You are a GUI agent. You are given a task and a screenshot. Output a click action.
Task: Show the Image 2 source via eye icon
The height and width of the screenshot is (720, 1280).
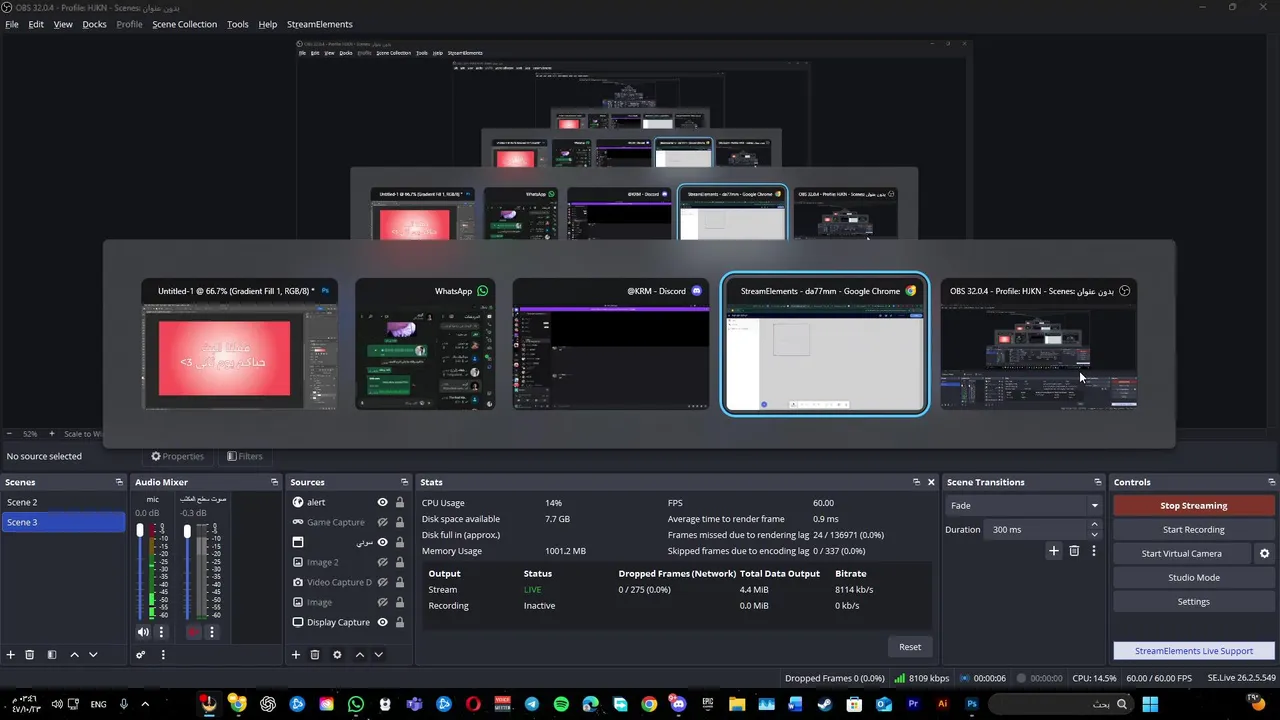[x=382, y=562]
